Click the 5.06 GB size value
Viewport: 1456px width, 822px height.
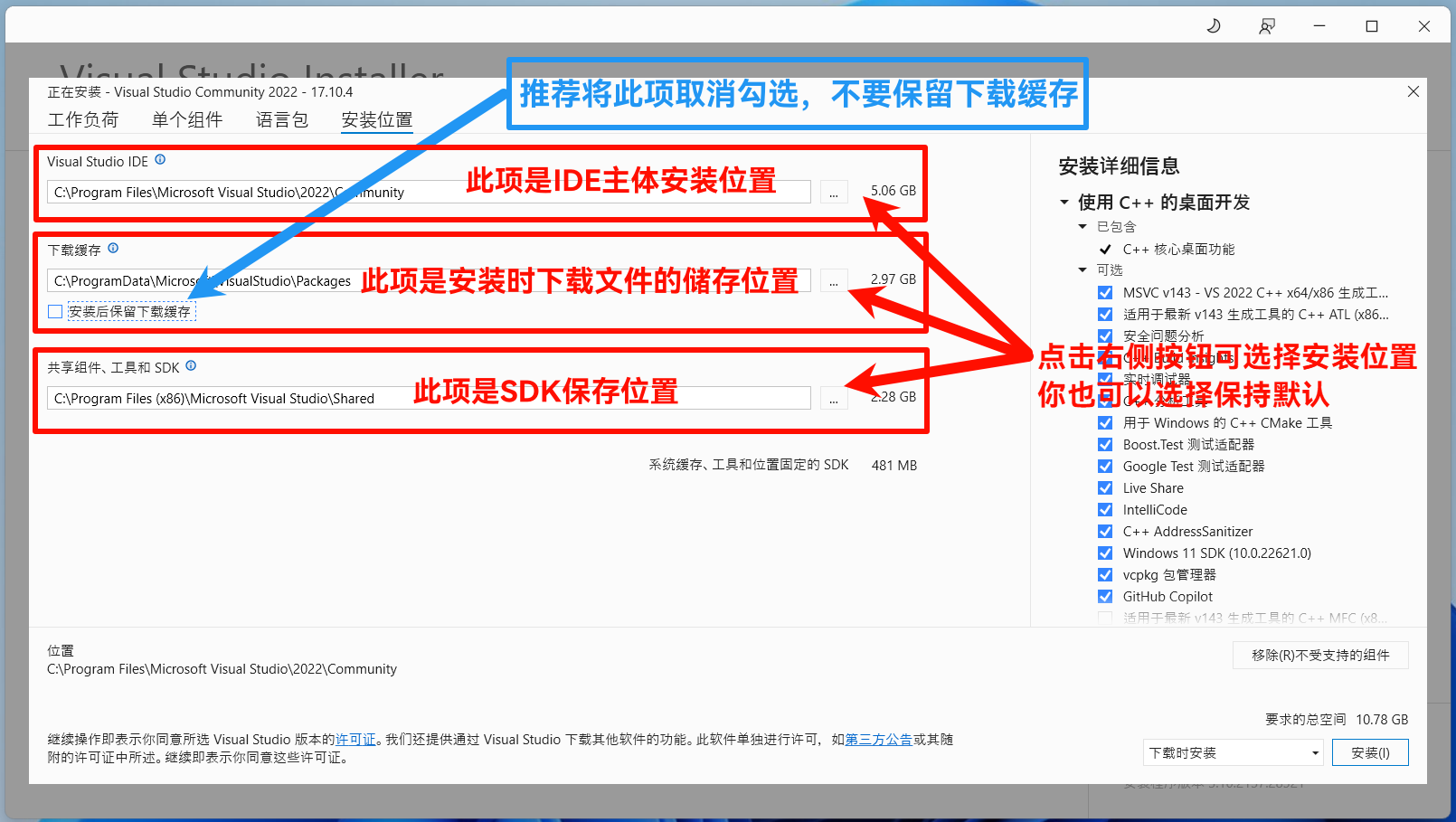tap(893, 191)
